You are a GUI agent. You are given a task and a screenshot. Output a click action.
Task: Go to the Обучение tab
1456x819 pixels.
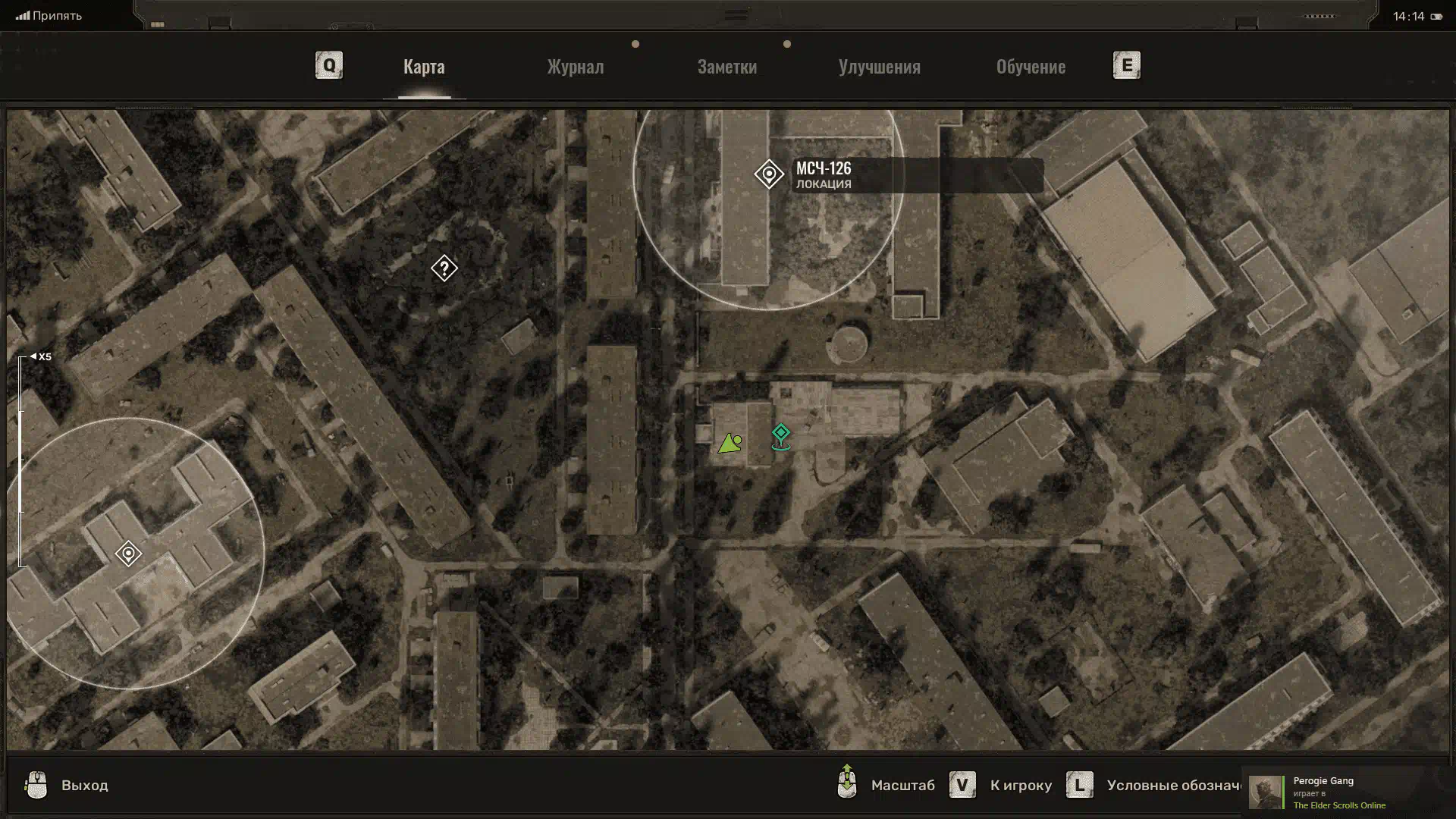(x=1030, y=67)
